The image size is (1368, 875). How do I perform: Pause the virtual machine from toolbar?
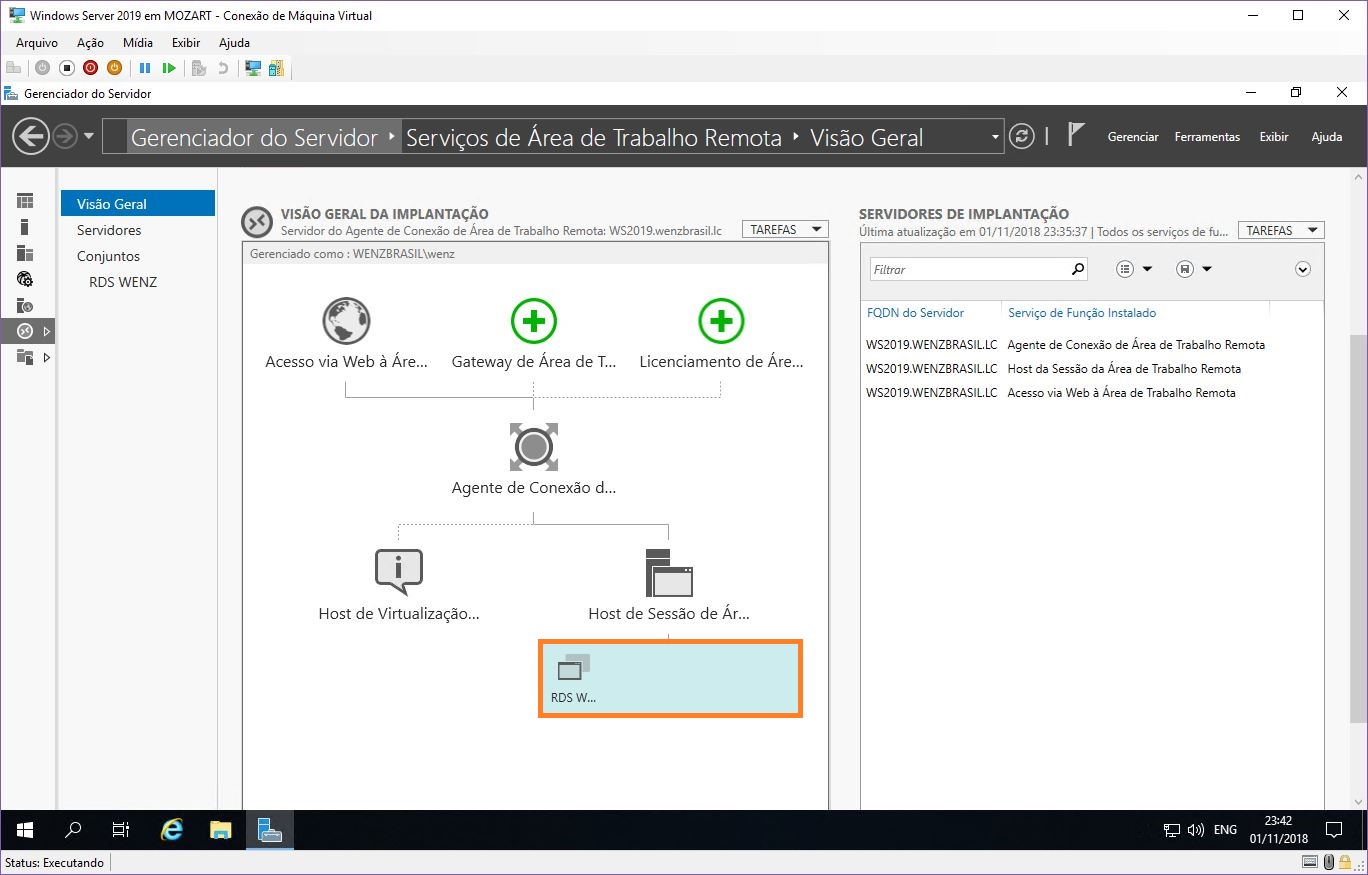click(x=145, y=68)
